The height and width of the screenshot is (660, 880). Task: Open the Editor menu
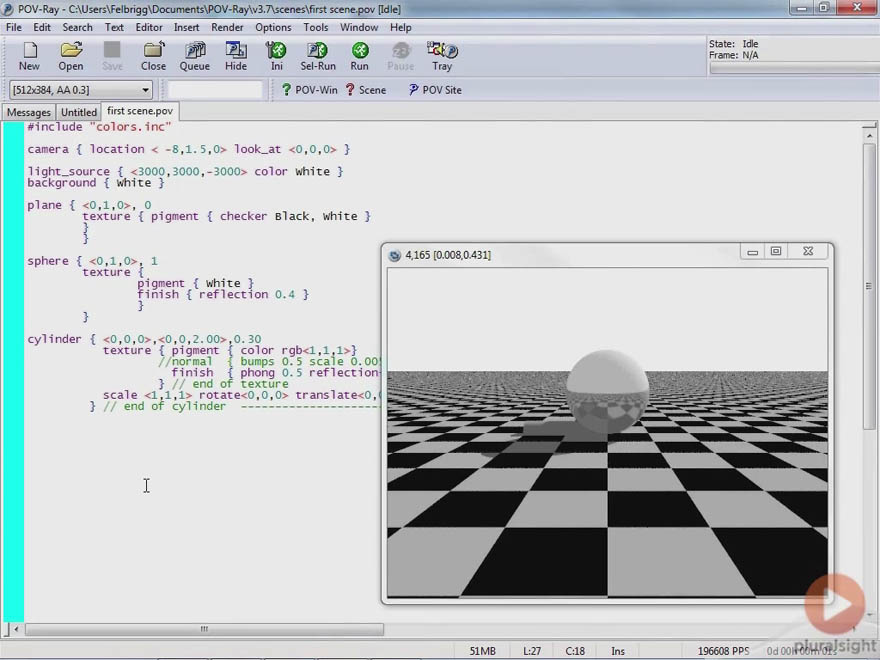(x=149, y=27)
